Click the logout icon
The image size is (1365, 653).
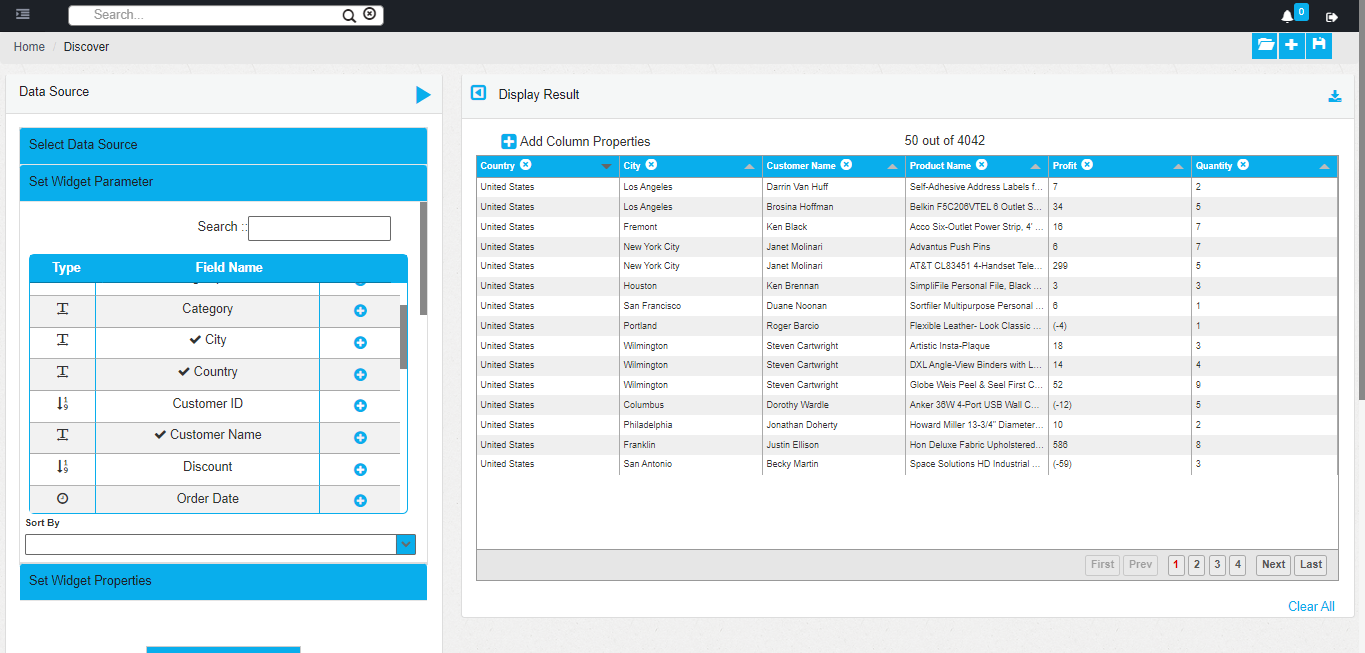click(x=1332, y=17)
